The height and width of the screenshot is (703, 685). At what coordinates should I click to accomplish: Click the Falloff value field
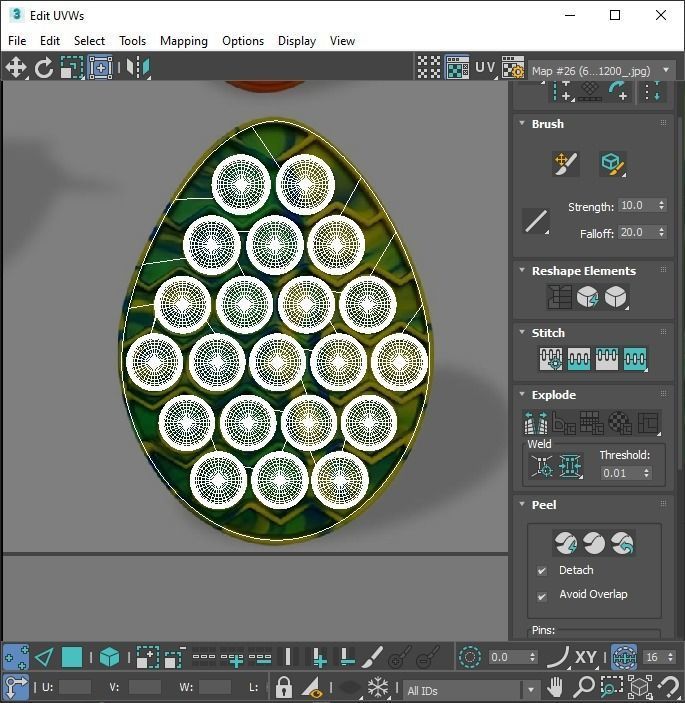point(637,232)
